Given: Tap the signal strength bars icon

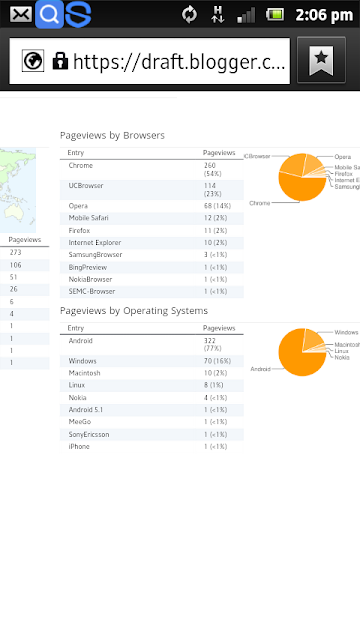Looking at the screenshot, I should [246, 16].
